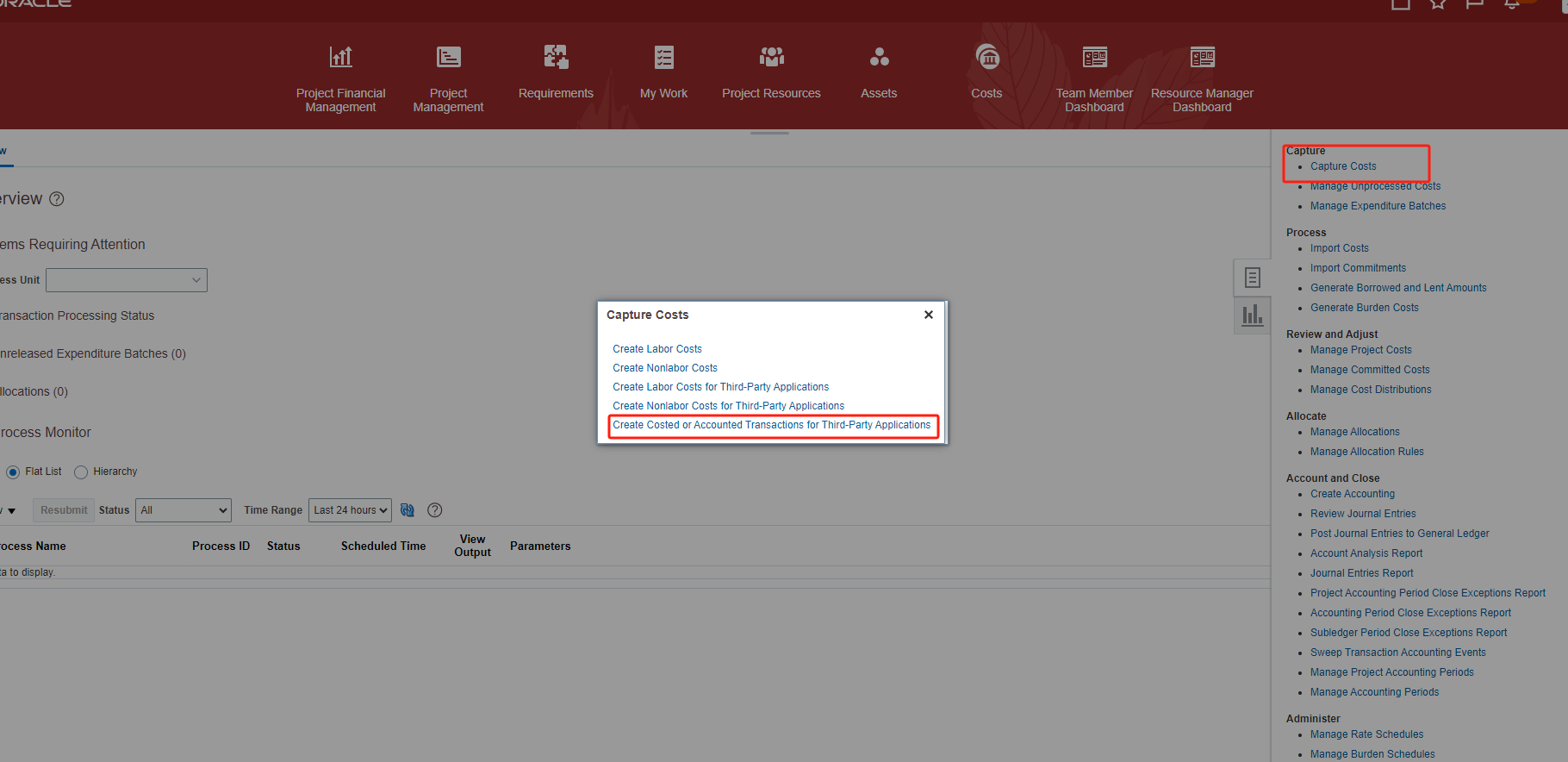
Task: Open the Status dropdown showing All
Action: (184, 510)
